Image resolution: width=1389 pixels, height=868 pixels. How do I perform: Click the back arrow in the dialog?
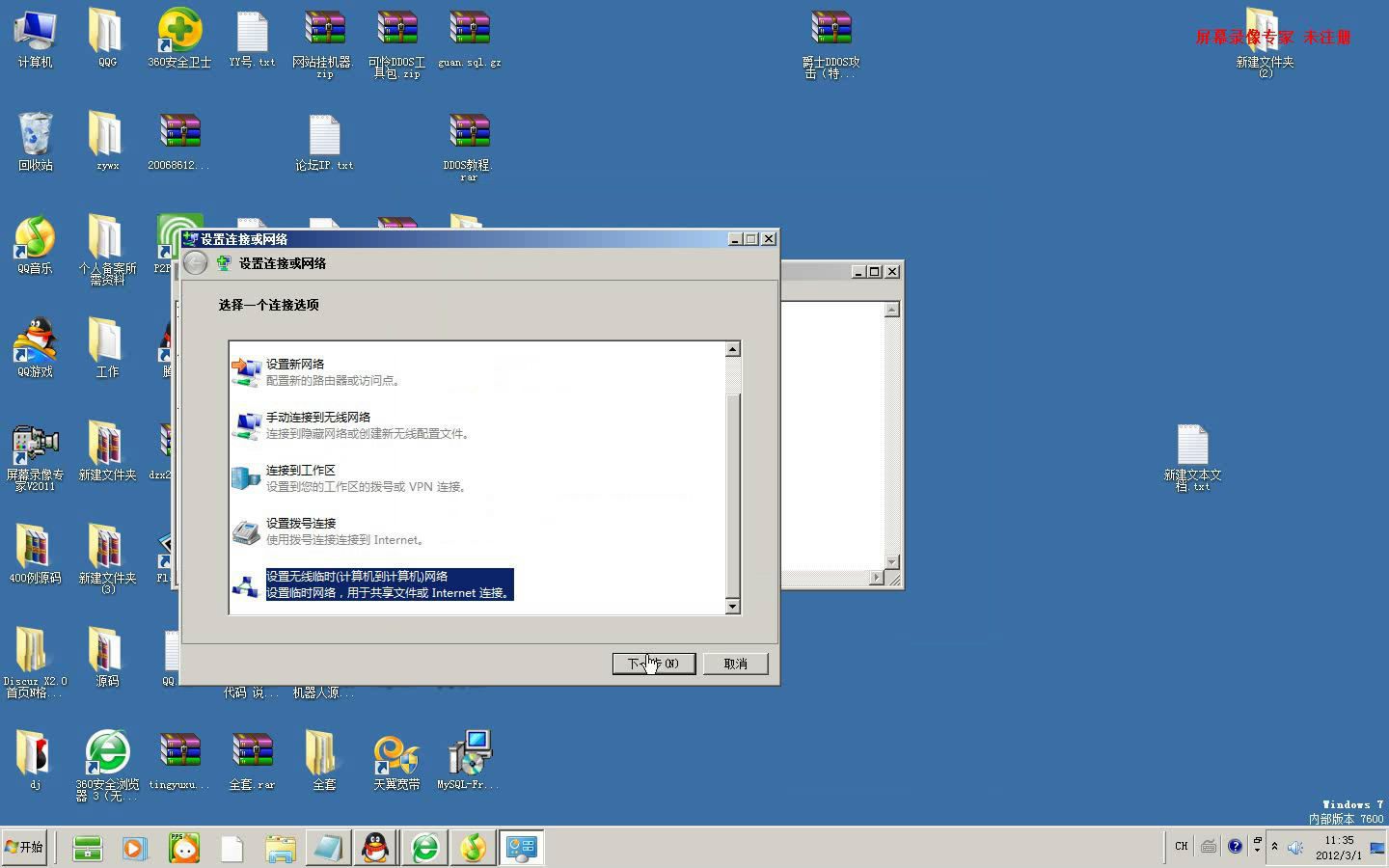195,262
